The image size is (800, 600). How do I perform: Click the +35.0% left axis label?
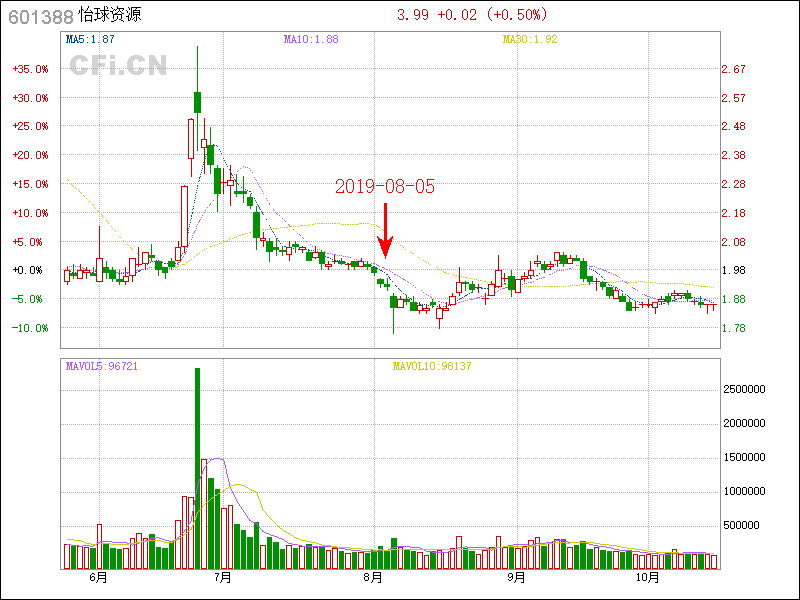(x=30, y=70)
